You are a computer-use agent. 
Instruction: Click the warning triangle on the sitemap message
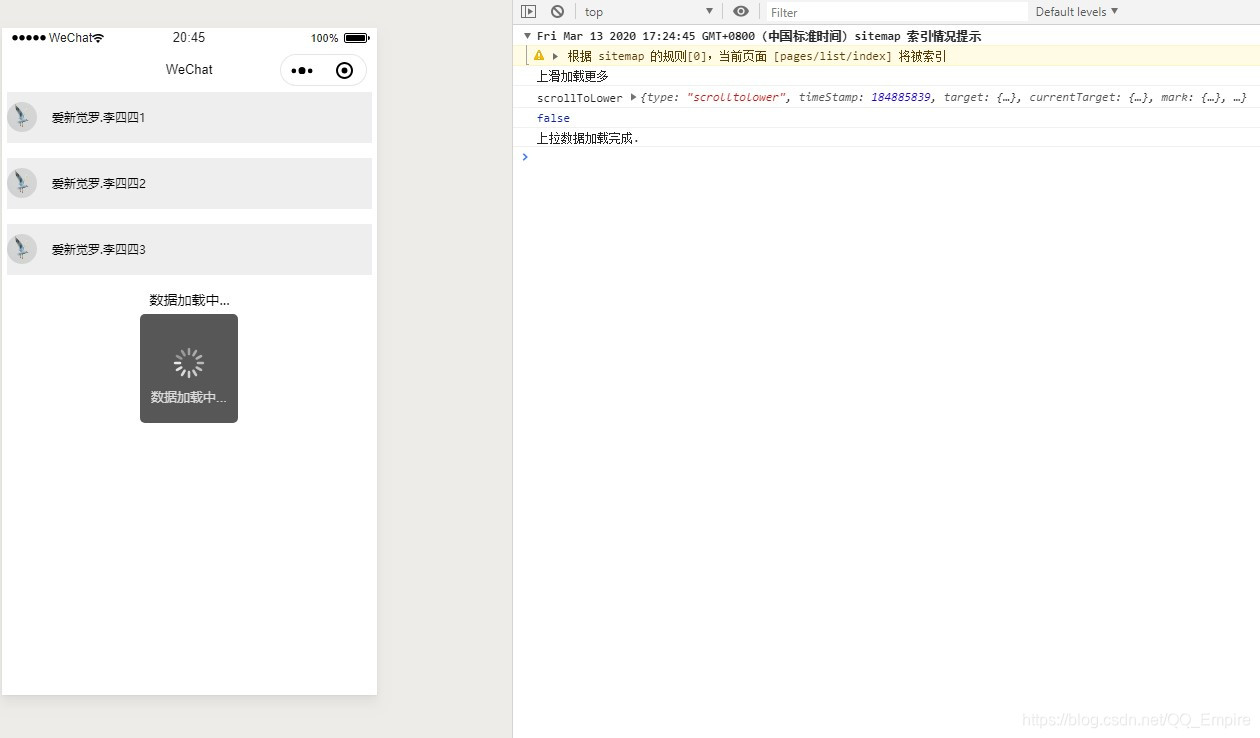pos(539,56)
